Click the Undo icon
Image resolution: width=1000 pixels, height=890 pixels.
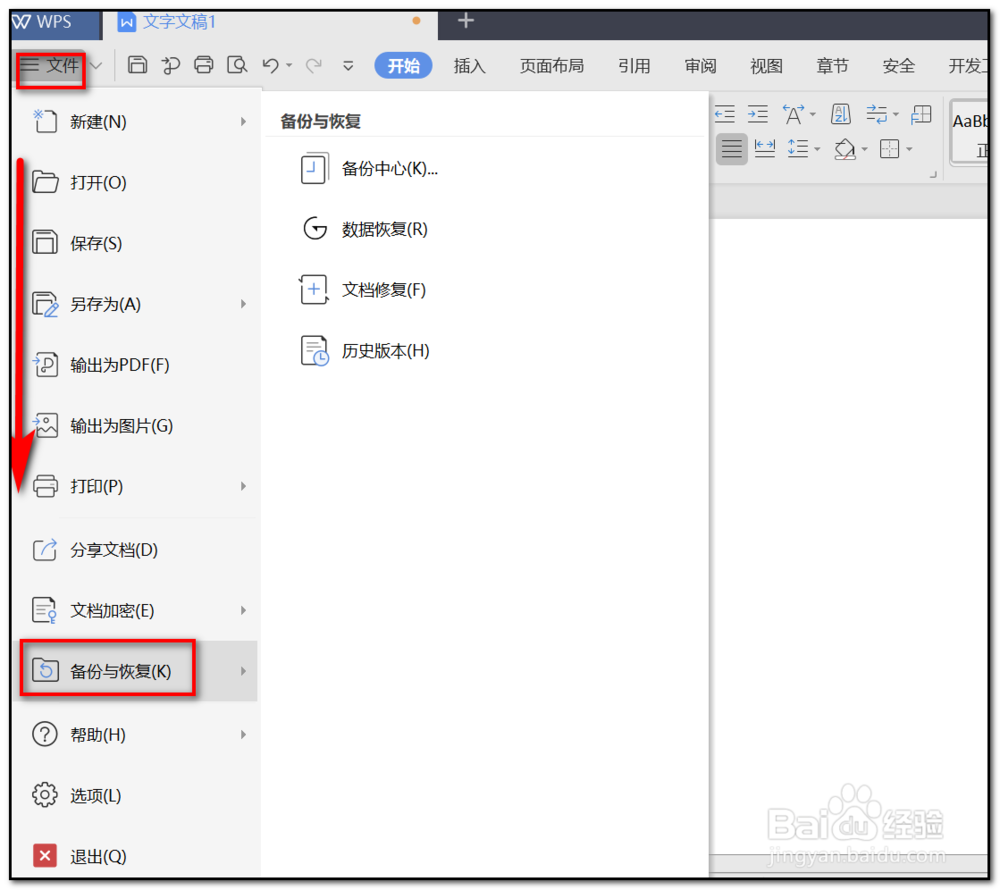click(269, 64)
